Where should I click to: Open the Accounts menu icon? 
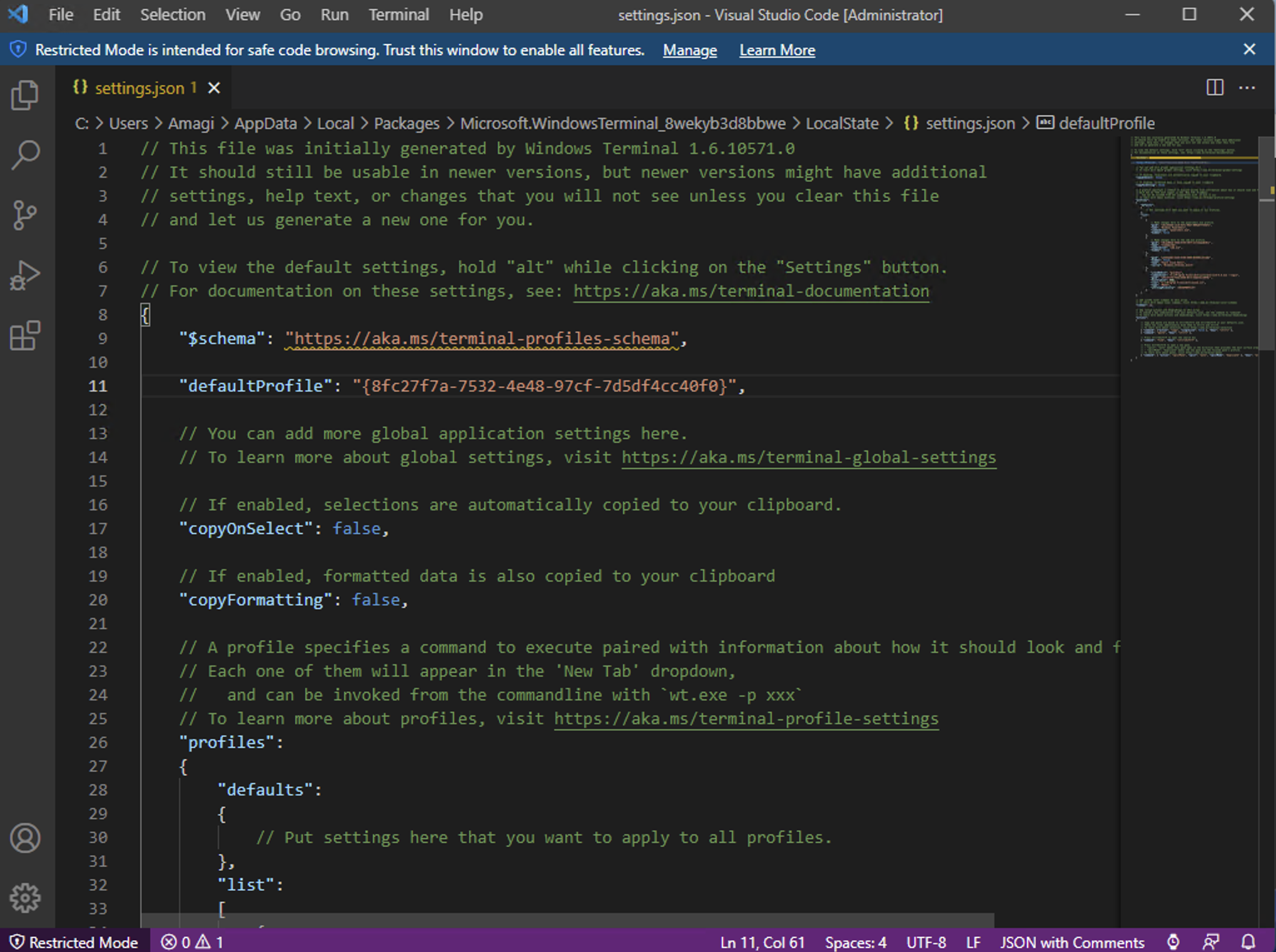point(25,838)
